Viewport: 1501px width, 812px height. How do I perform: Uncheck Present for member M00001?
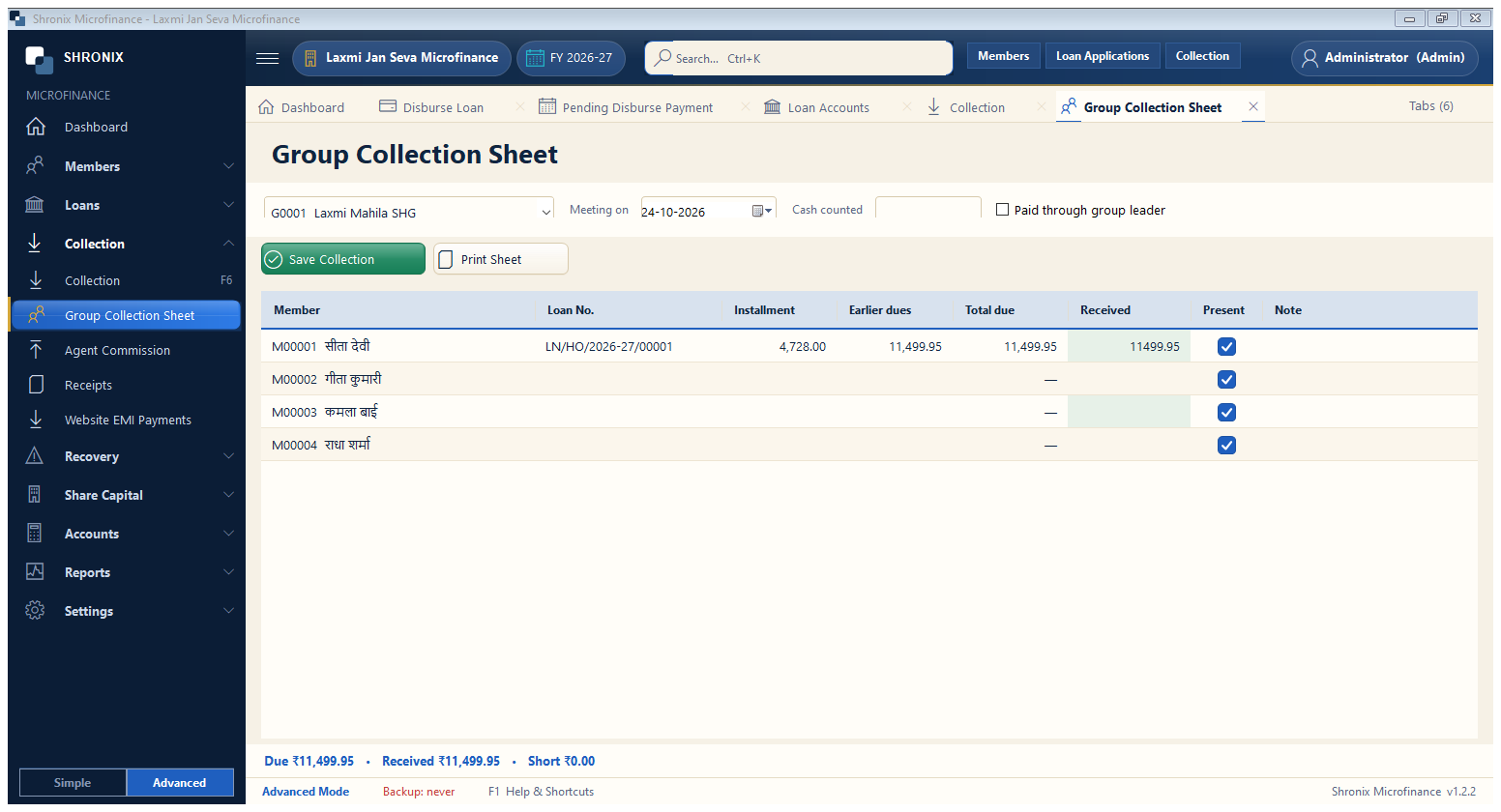[x=1226, y=347]
